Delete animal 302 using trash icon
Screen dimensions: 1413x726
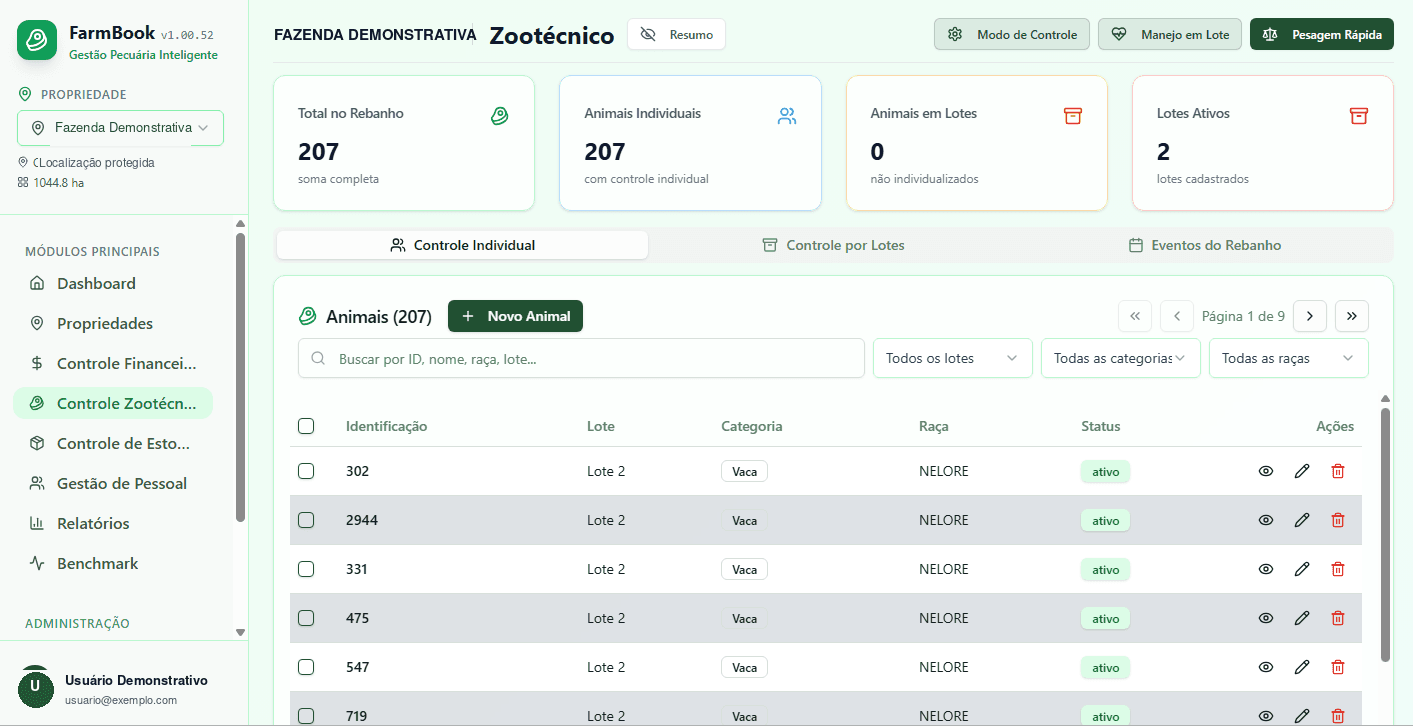tap(1338, 471)
